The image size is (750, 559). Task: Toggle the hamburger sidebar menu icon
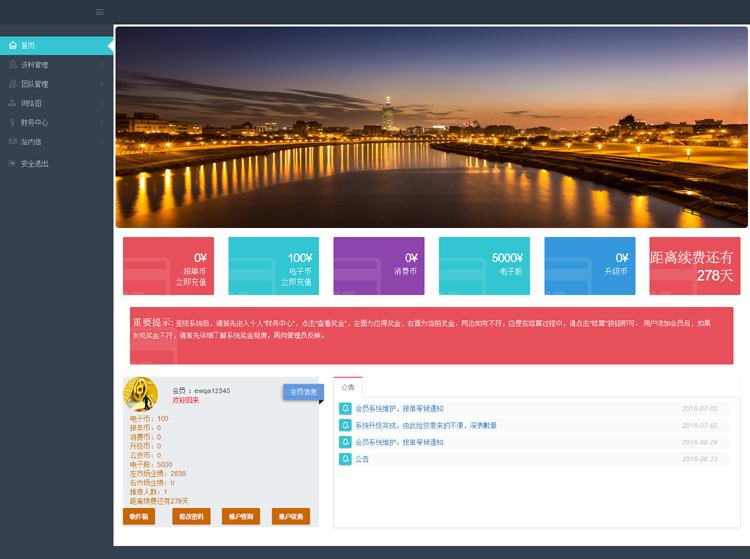tap(99, 12)
